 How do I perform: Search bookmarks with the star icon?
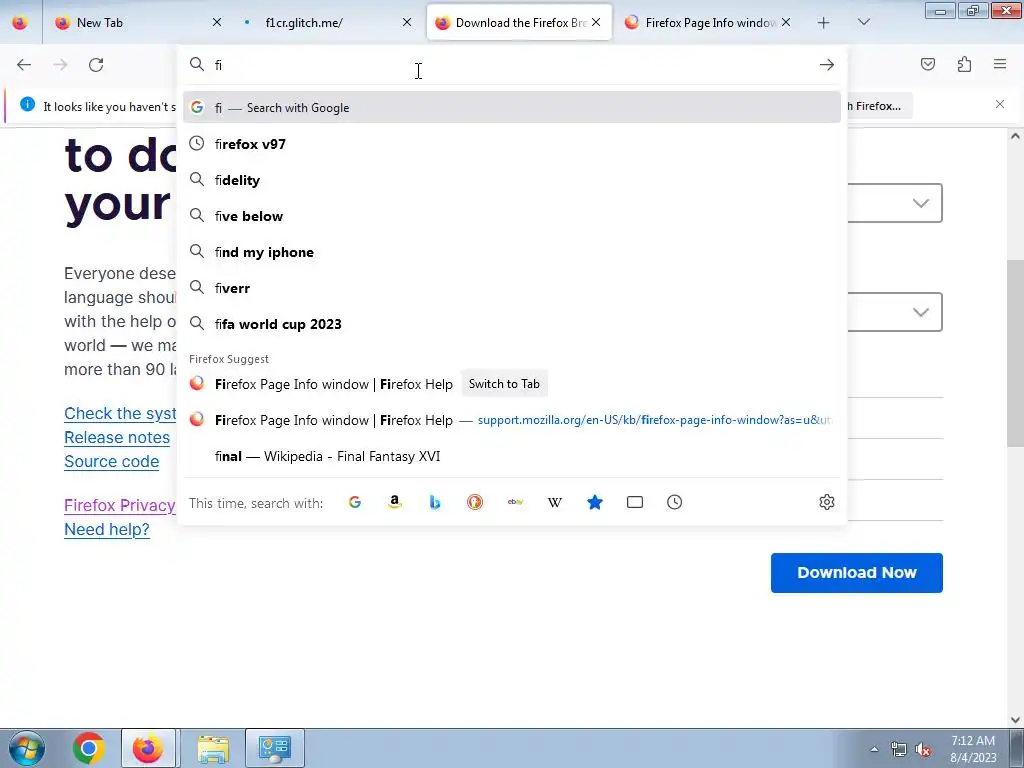click(595, 502)
